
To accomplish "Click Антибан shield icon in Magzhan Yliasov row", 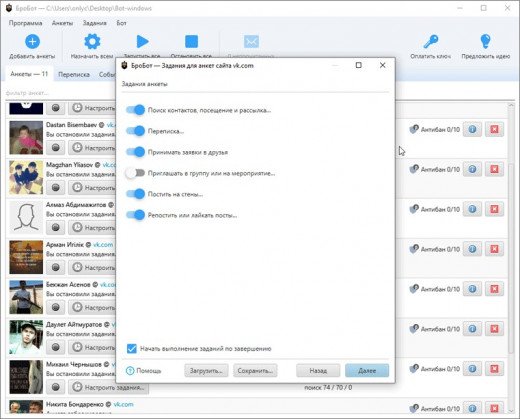I will (x=414, y=169).
